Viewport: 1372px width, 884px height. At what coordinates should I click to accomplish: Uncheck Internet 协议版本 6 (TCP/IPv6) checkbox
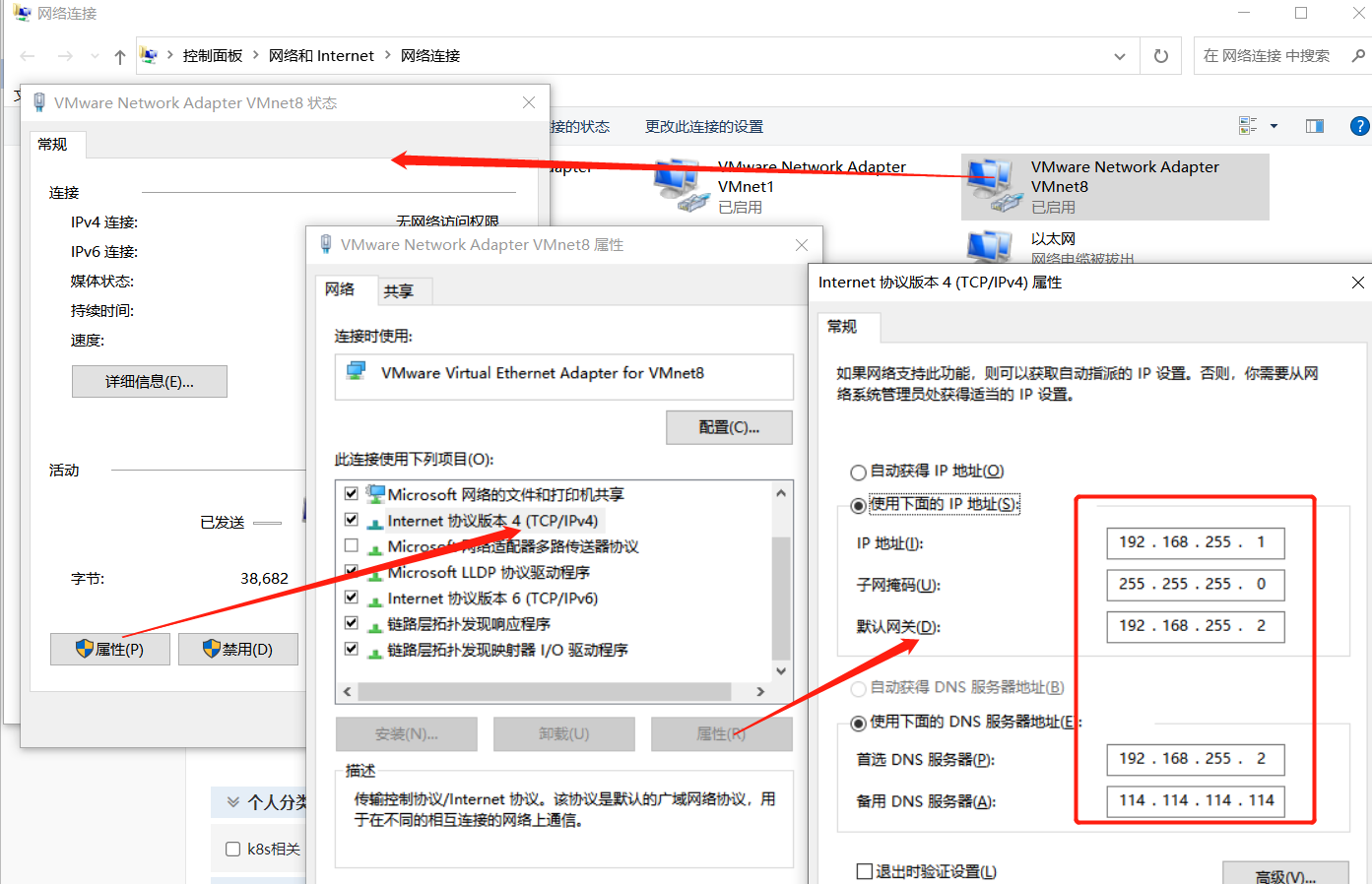click(x=352, y=598)
